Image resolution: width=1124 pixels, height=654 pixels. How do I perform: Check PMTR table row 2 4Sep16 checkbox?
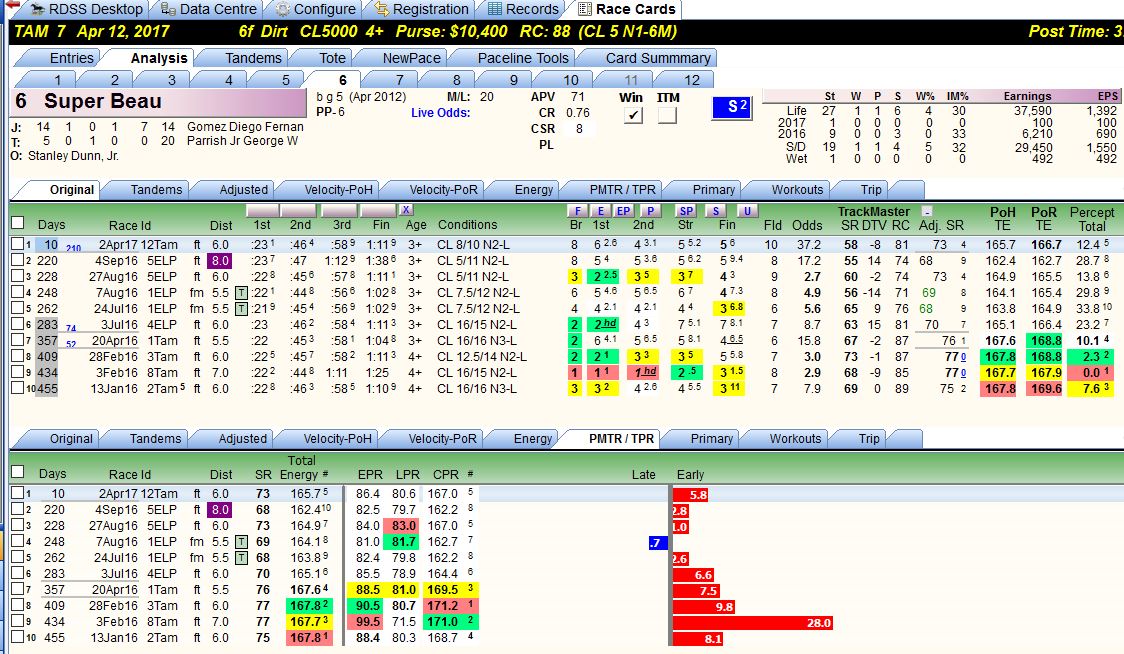coord(17,509)
